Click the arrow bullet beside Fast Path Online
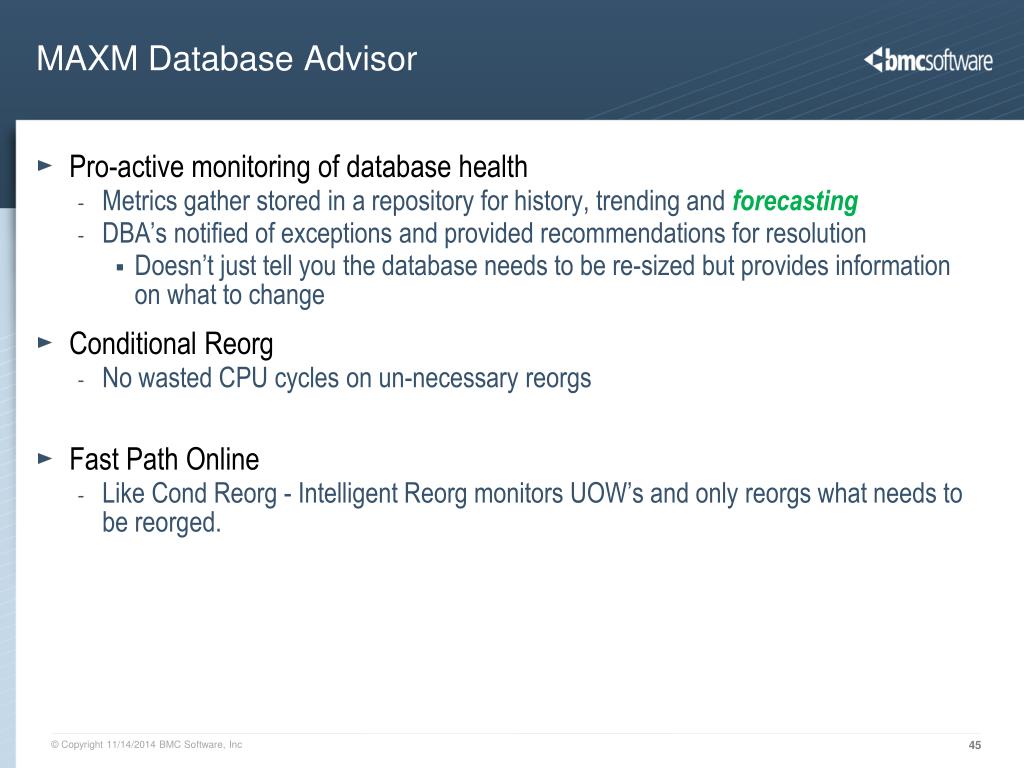Viewport: 1024px width, 768px height. (x=45, y=458)
